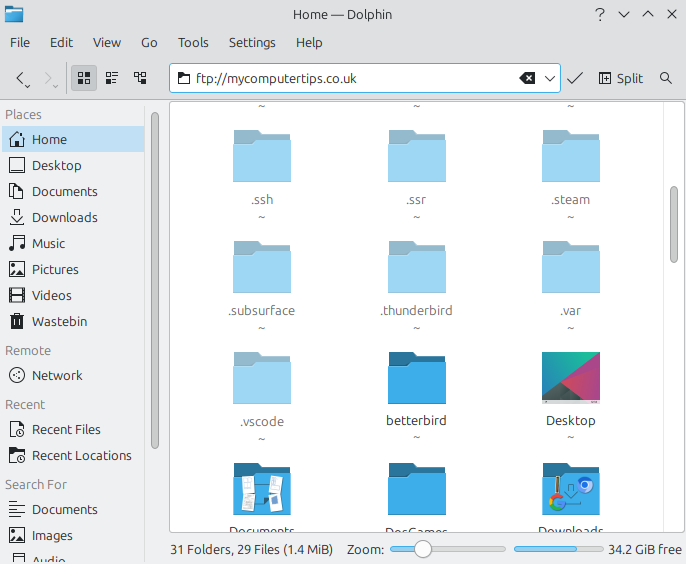Open the search magnifier icon
This screenshot has width=686, height=564.
pyautogui.click(x=666, y=78)
